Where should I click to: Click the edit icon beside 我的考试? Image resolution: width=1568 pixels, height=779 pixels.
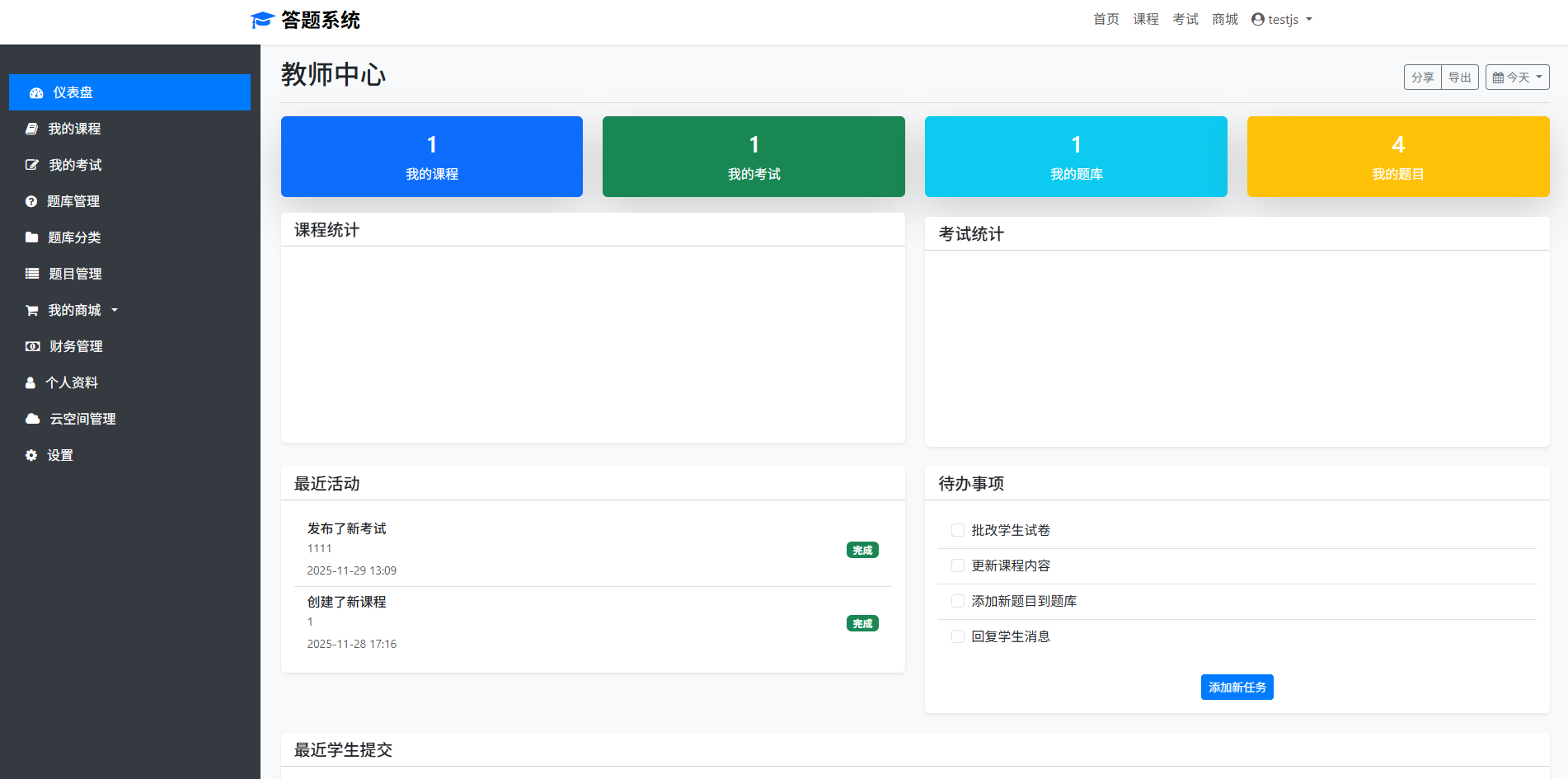[x=31, y=165]
